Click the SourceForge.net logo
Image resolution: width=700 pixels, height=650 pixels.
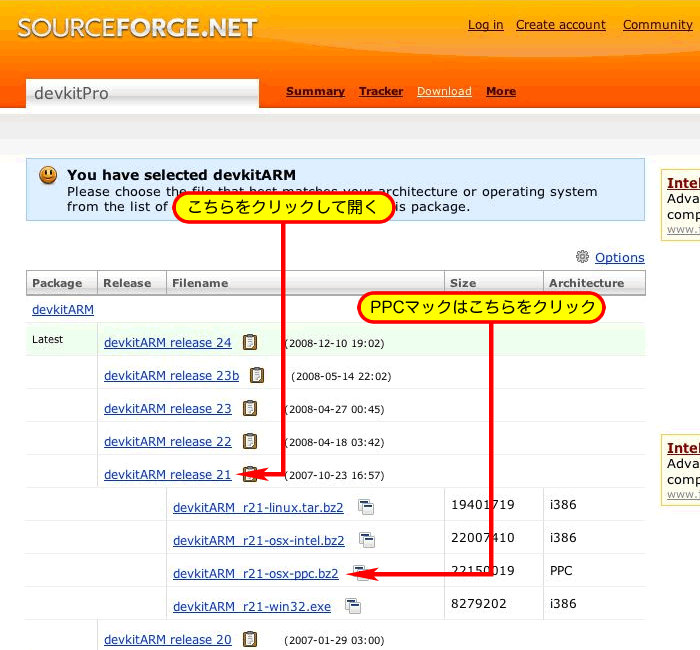pyautogui.click(x=137, y=28)
